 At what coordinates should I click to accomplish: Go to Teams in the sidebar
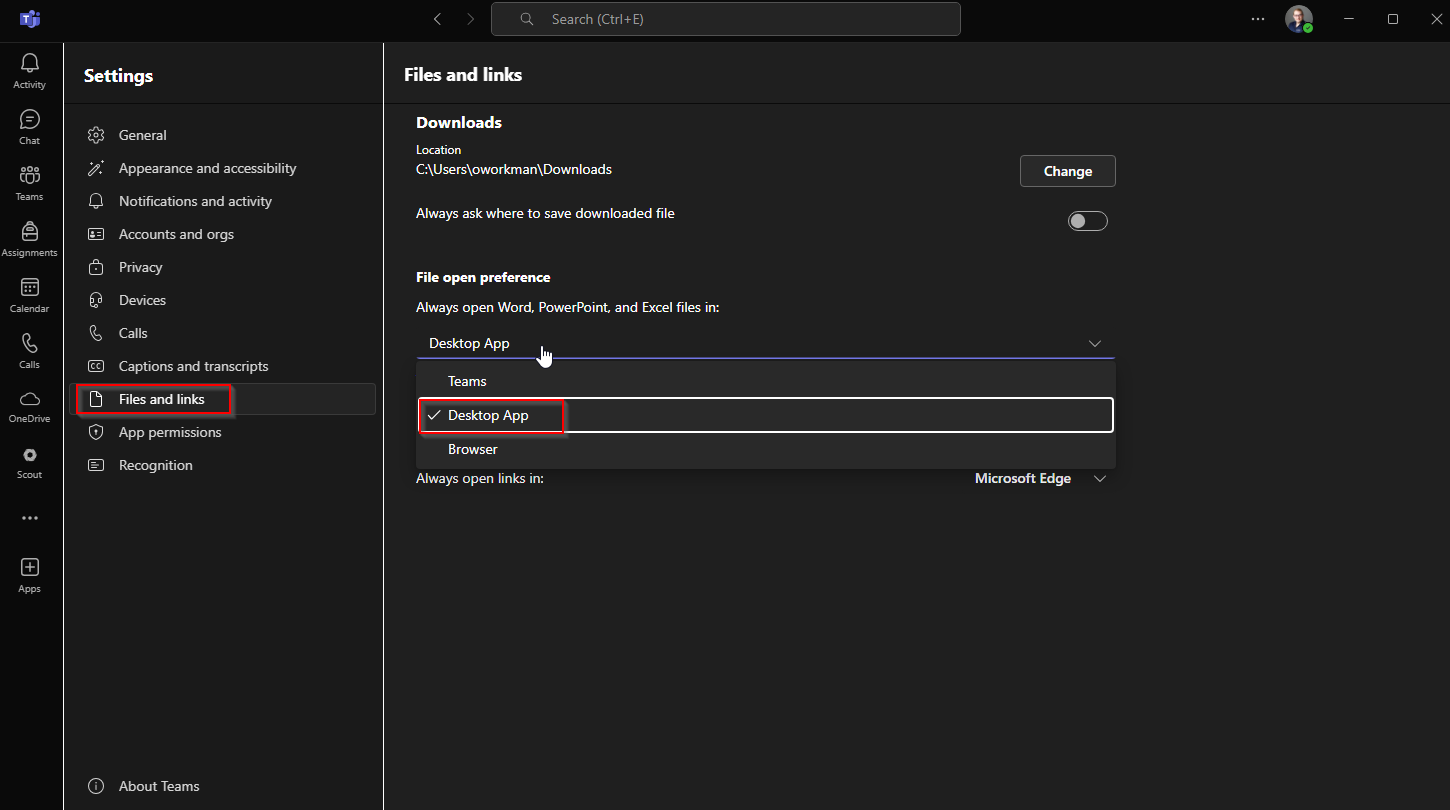coord(30,182)
